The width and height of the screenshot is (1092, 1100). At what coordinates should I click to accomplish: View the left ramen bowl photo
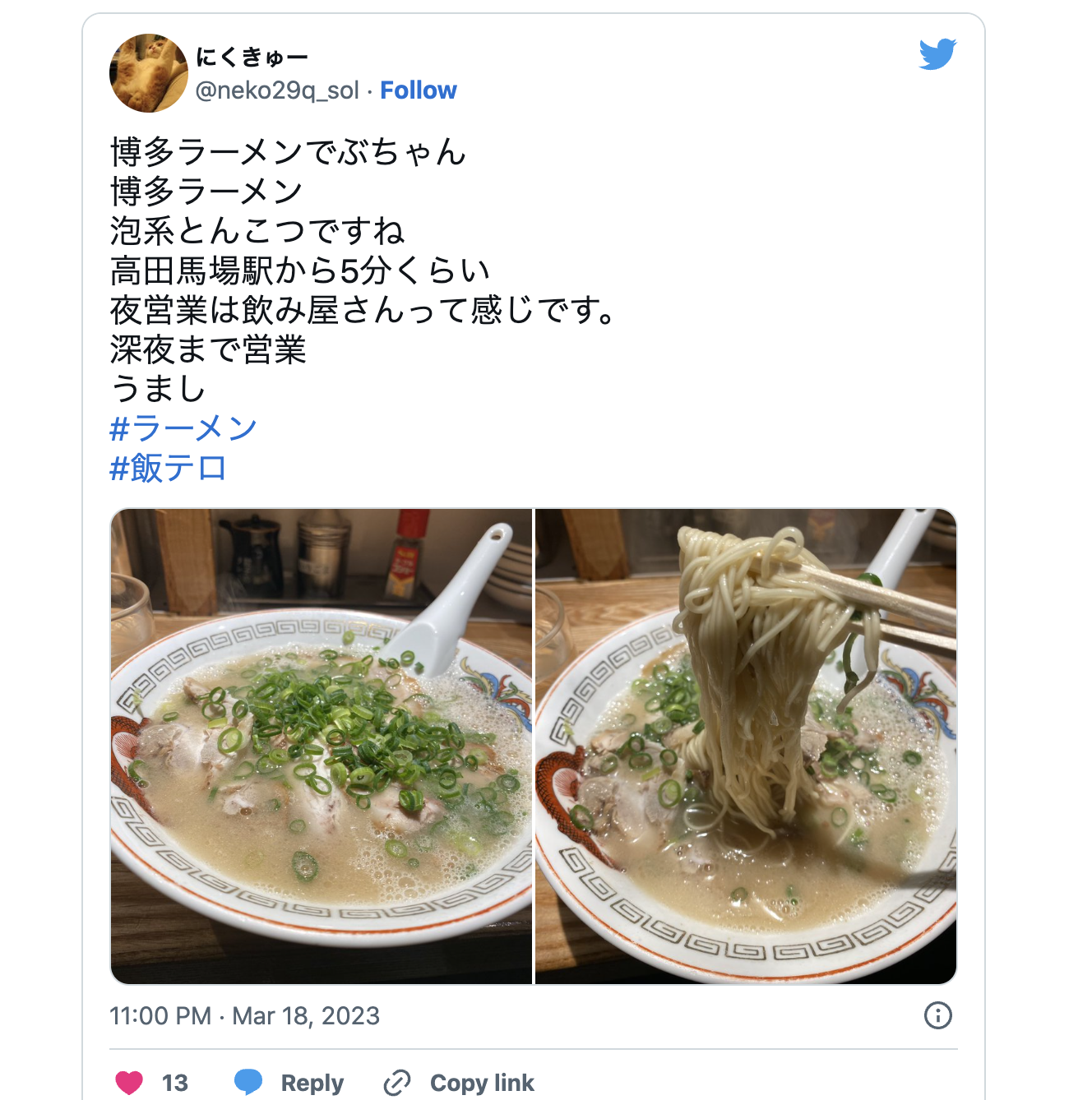[322, 746]
